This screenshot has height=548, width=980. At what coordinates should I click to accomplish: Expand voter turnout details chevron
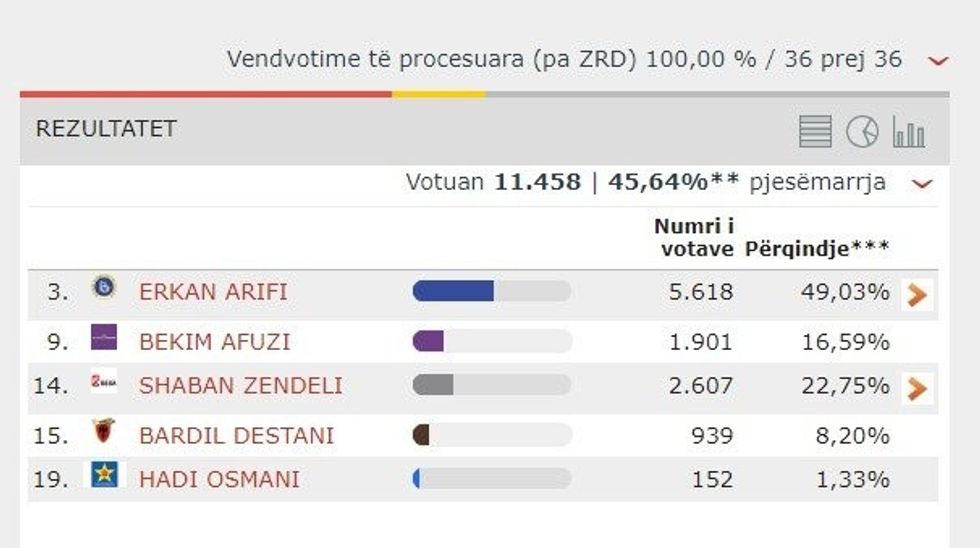point(922,184)
